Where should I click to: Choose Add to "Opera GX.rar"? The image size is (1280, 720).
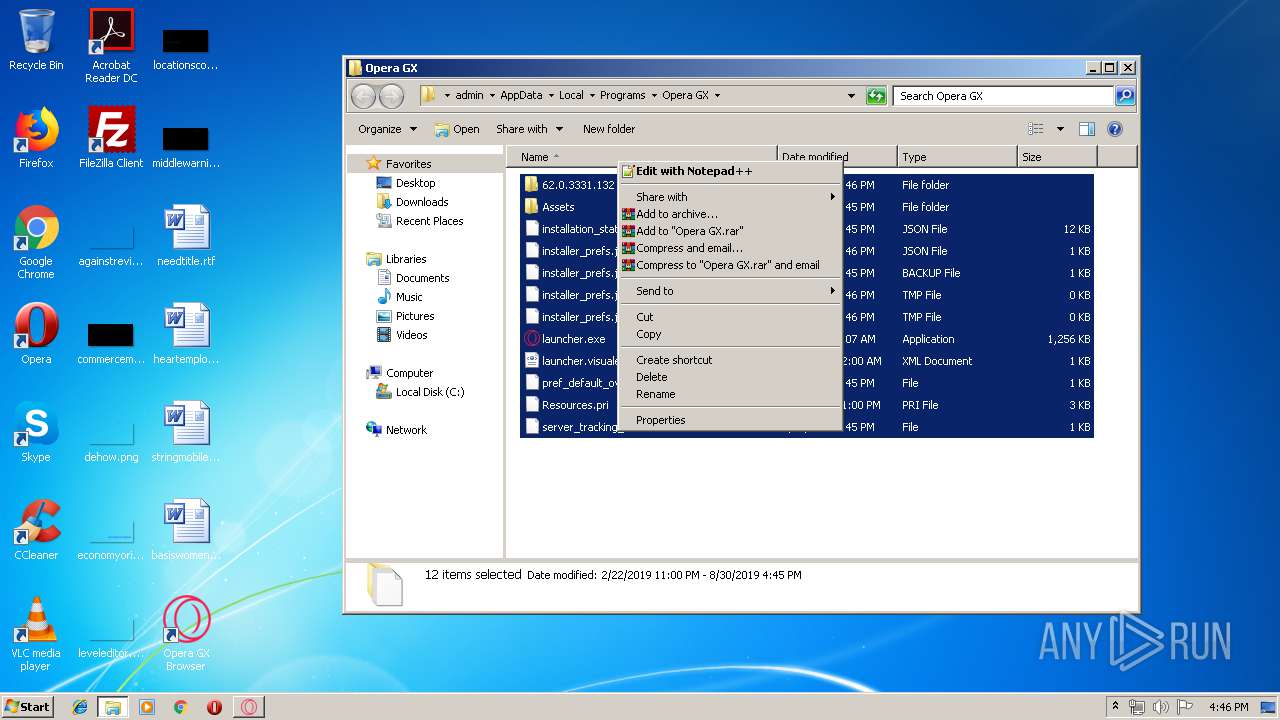click(x=728, y=231)
